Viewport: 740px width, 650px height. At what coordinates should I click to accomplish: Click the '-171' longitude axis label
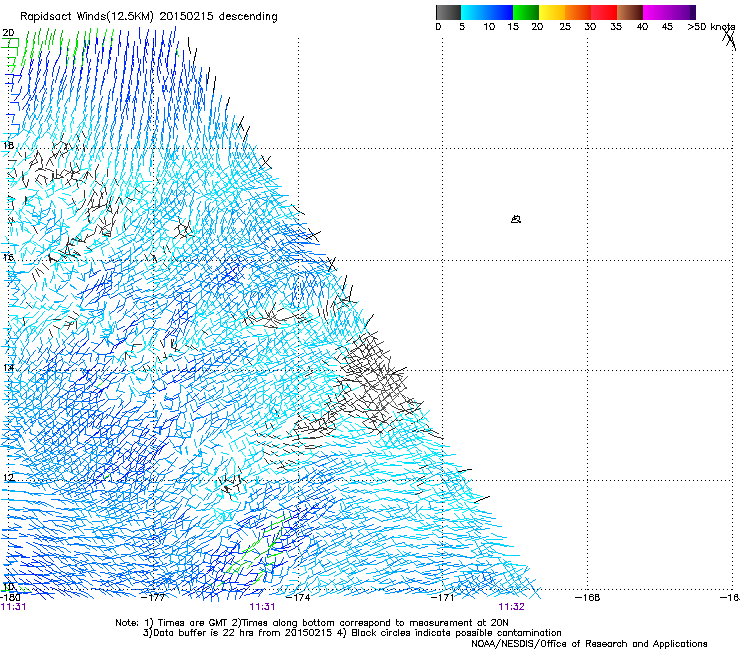[443, 597]
